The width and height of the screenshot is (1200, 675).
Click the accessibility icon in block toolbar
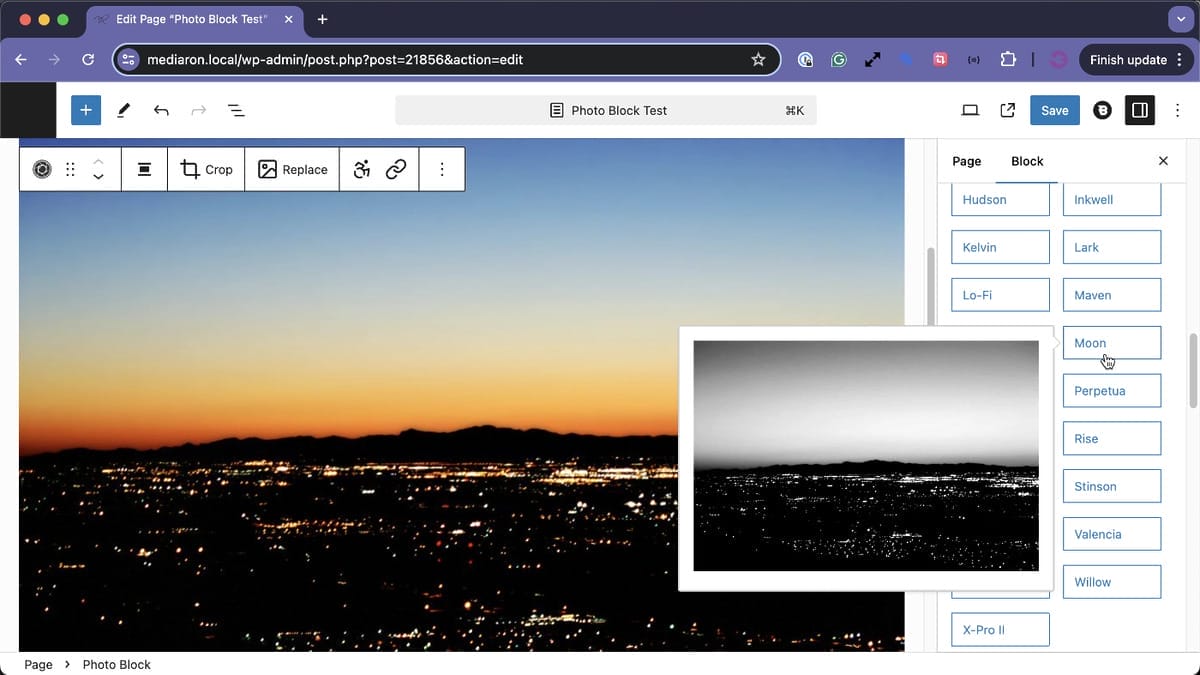coord(362,170)
